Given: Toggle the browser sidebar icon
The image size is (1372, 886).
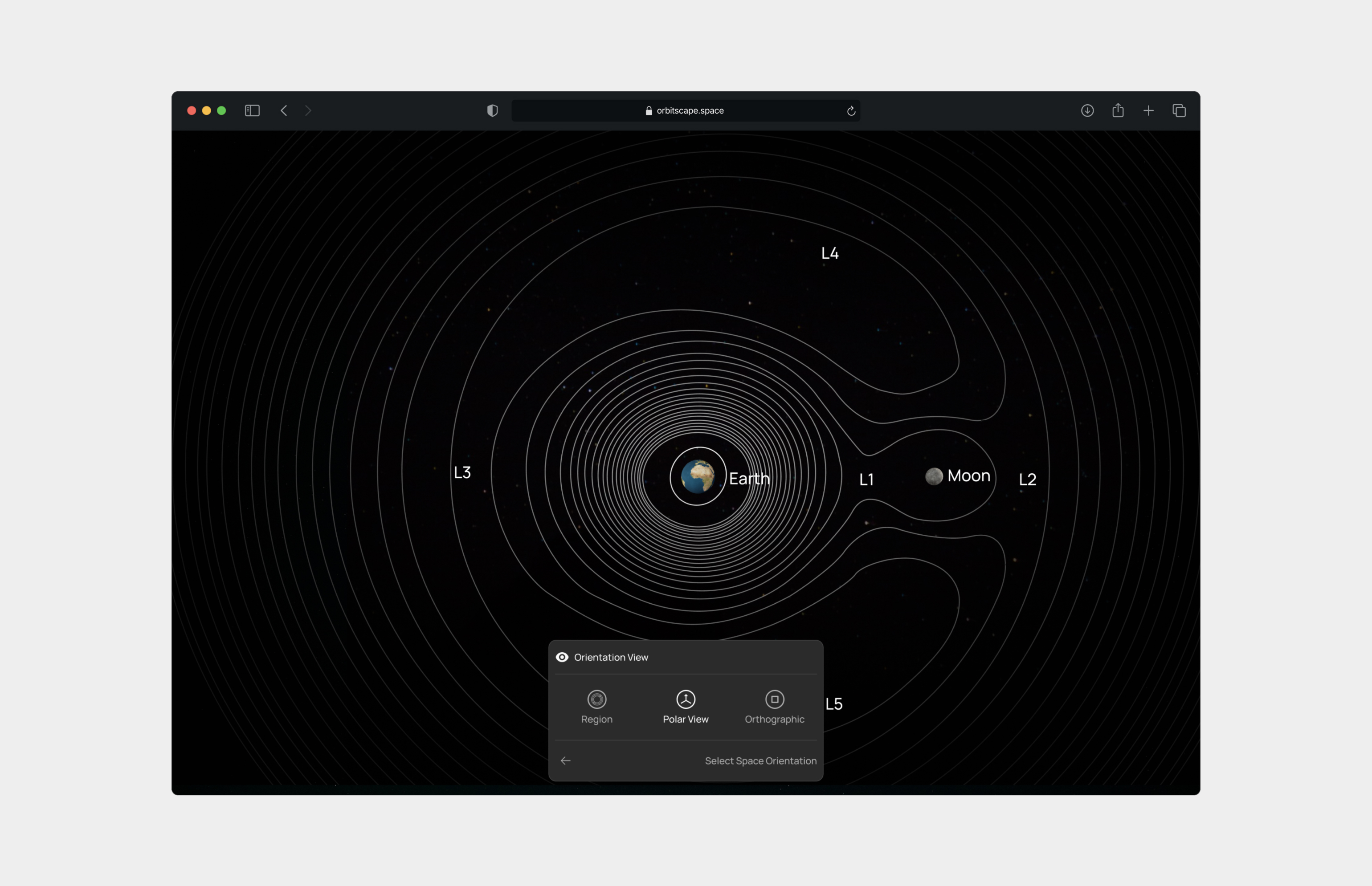Looking at the screenshot, I should 252,110.
